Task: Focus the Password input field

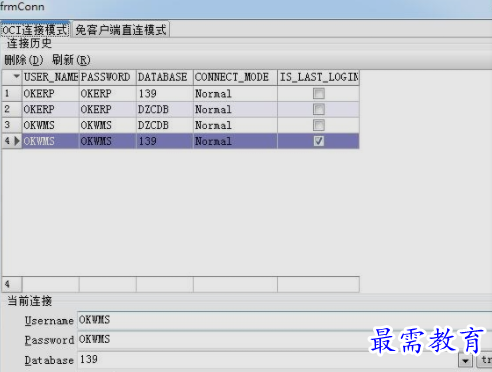Action: click(x=285, y=340)
